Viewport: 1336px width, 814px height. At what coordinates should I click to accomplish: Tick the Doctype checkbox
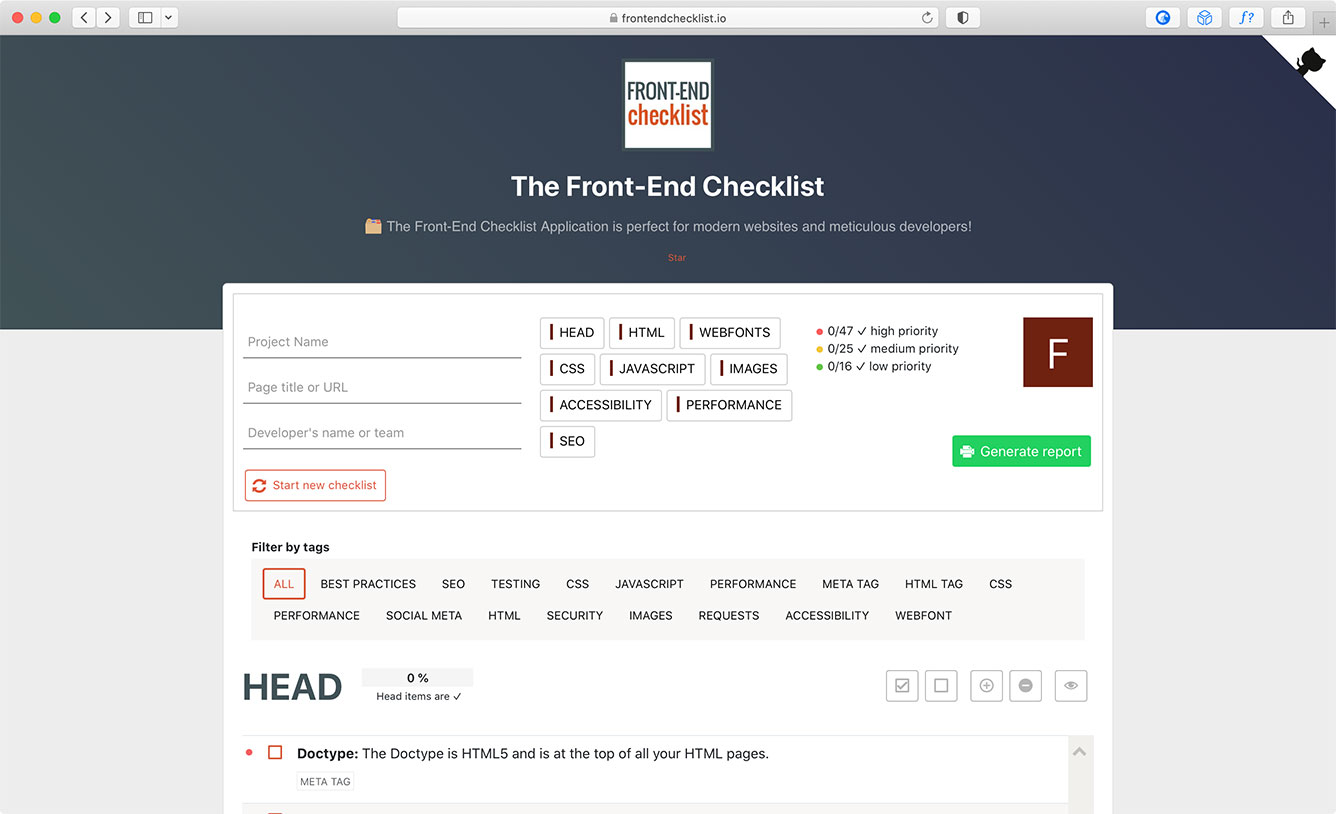(x=275, y=752)
